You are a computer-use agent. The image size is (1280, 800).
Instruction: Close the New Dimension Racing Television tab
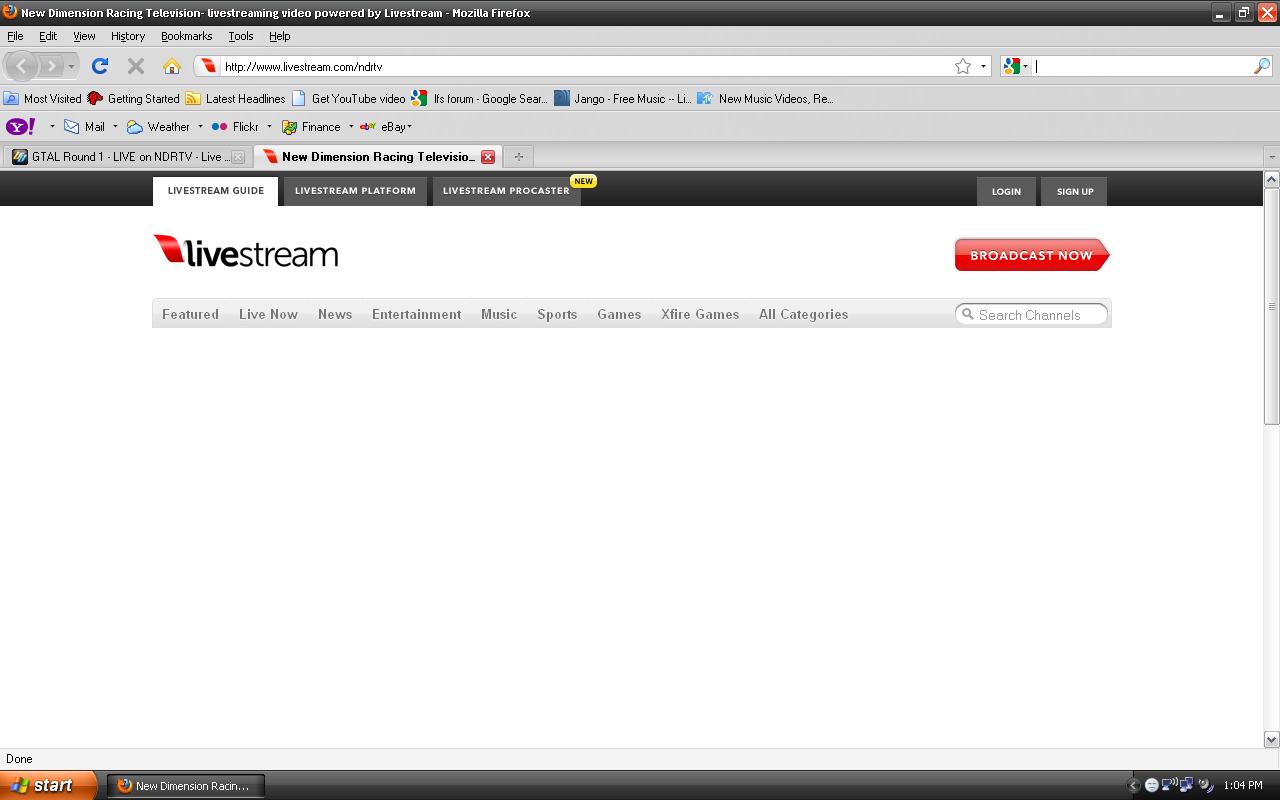[x=488, y=157]
